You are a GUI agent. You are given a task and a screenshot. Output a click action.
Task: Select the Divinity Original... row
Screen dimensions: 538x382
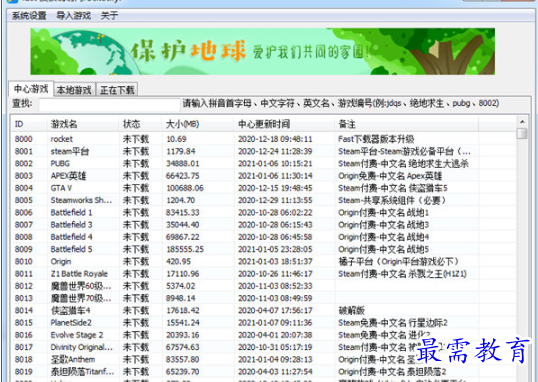pyautogui.click(x=264, y=347)
